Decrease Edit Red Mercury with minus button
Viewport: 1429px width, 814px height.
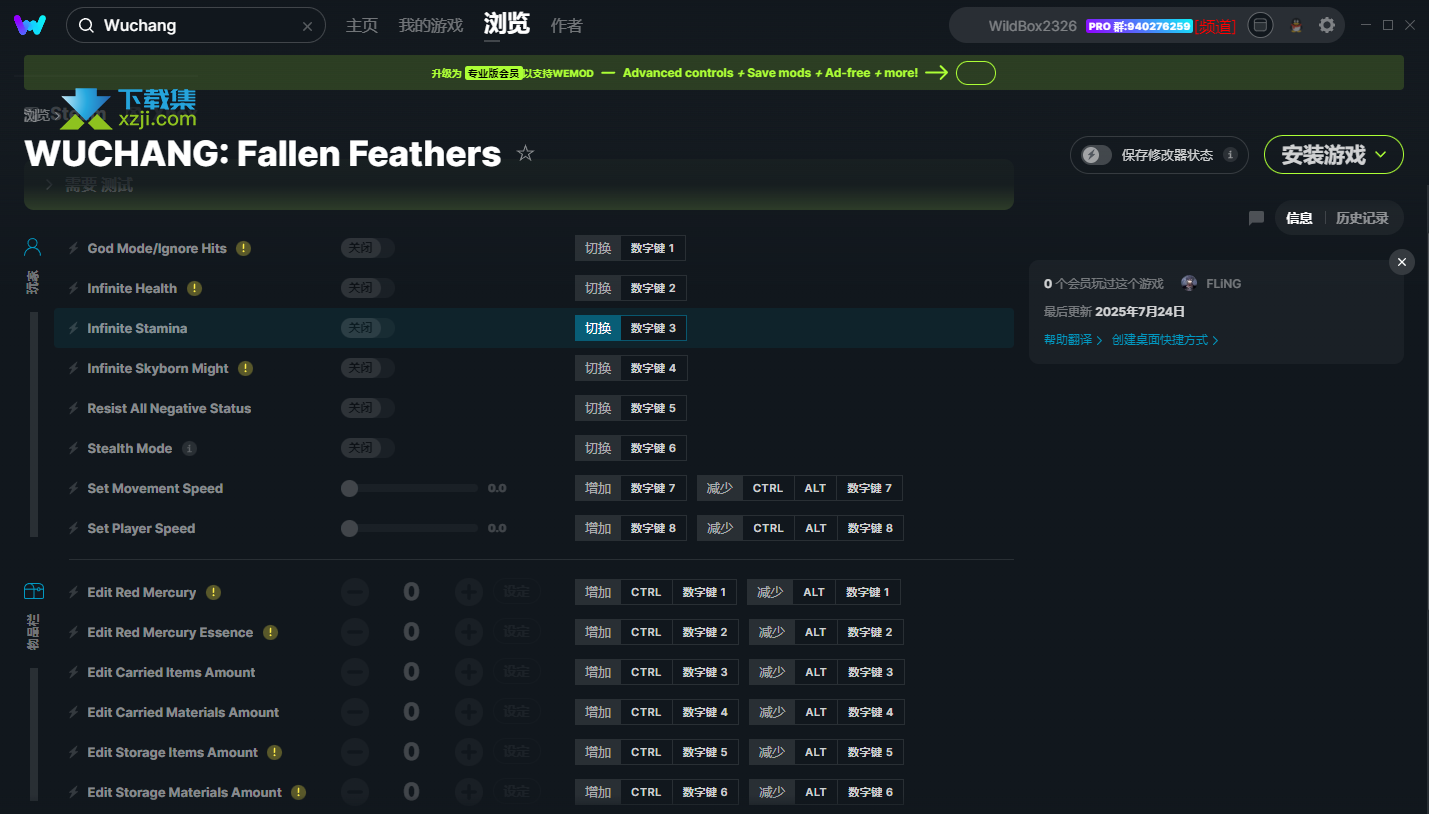click(355, 592)
